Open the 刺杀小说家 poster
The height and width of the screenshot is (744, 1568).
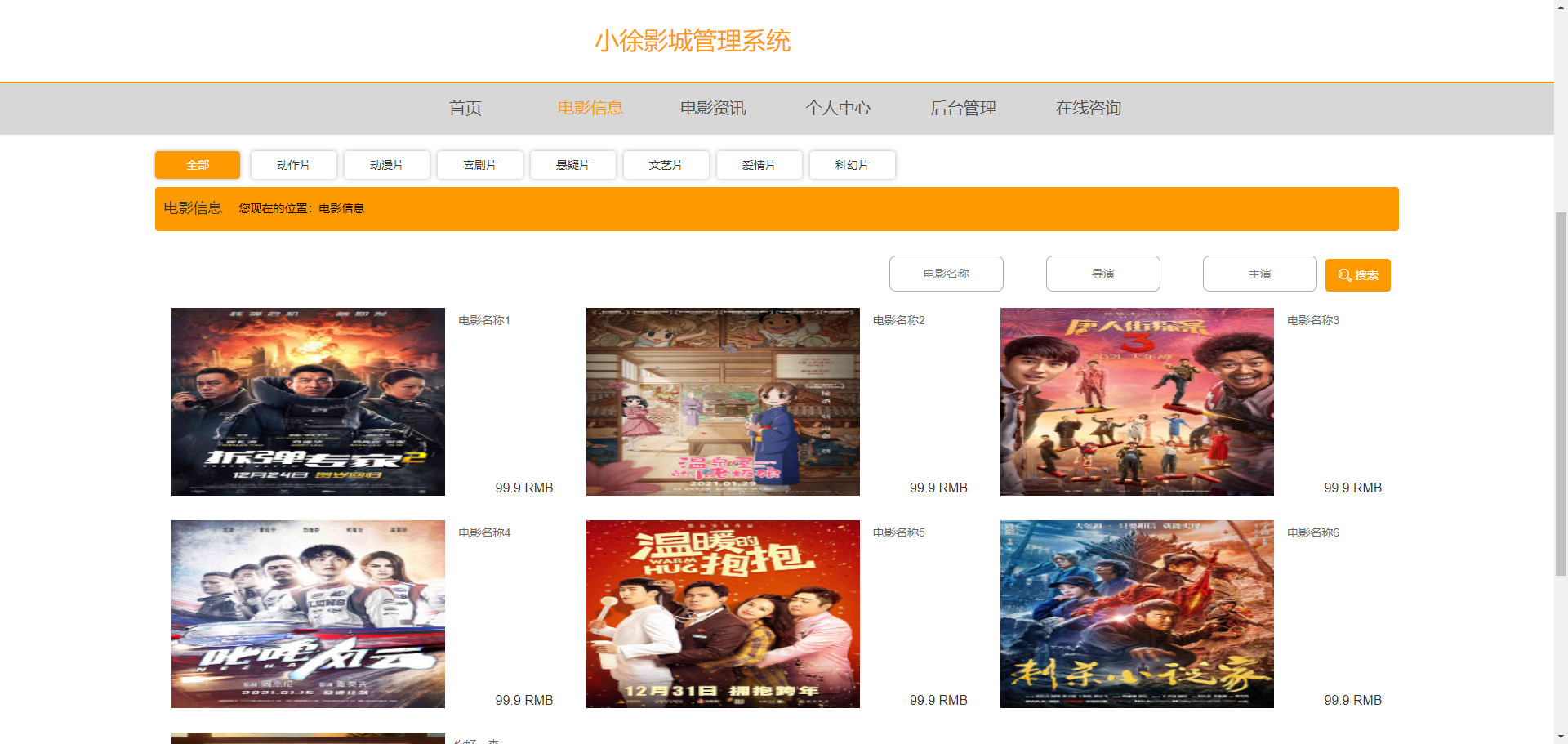[x=1137, y=614]
